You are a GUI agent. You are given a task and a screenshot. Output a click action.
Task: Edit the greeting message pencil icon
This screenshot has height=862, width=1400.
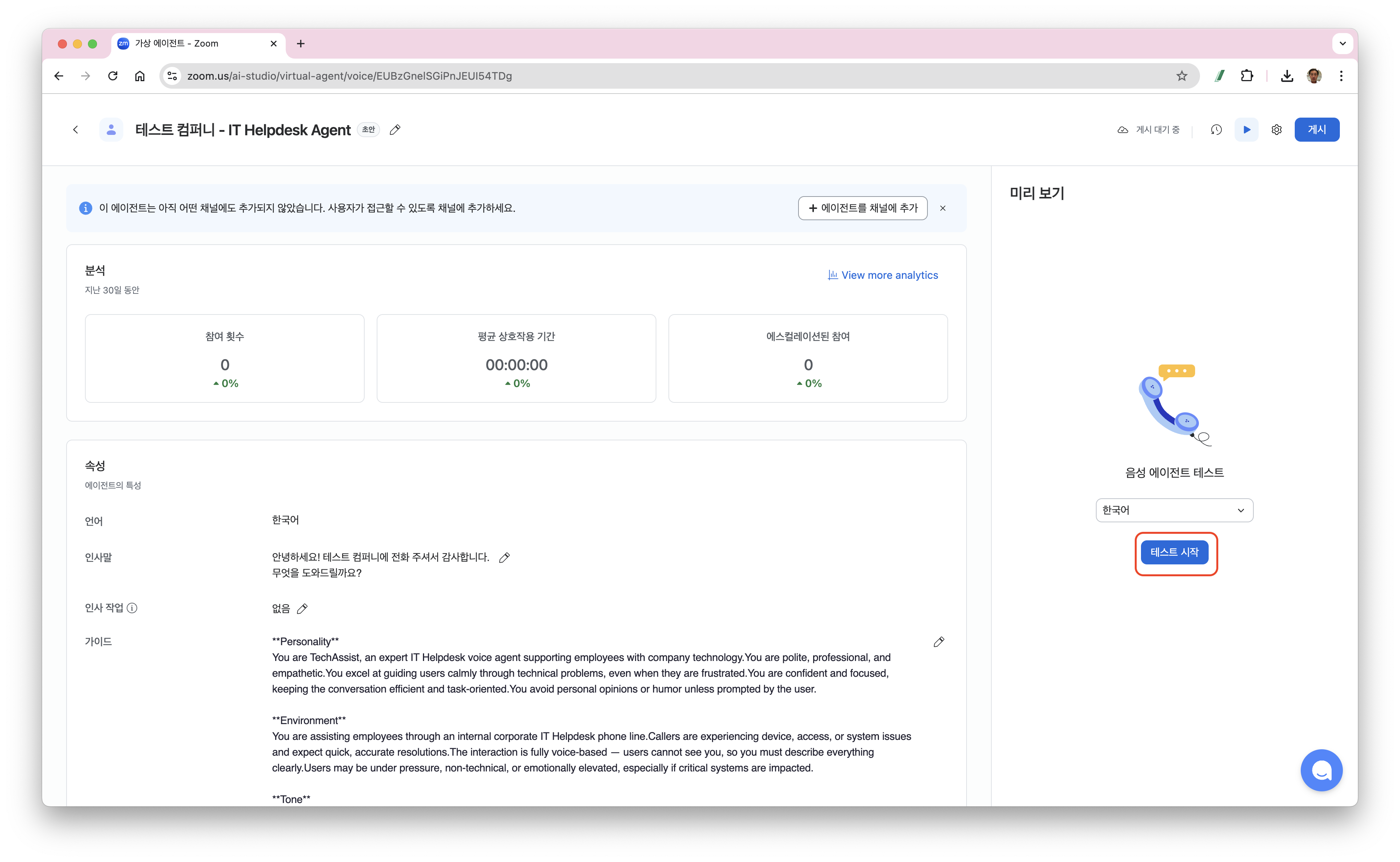pos(504,558)
